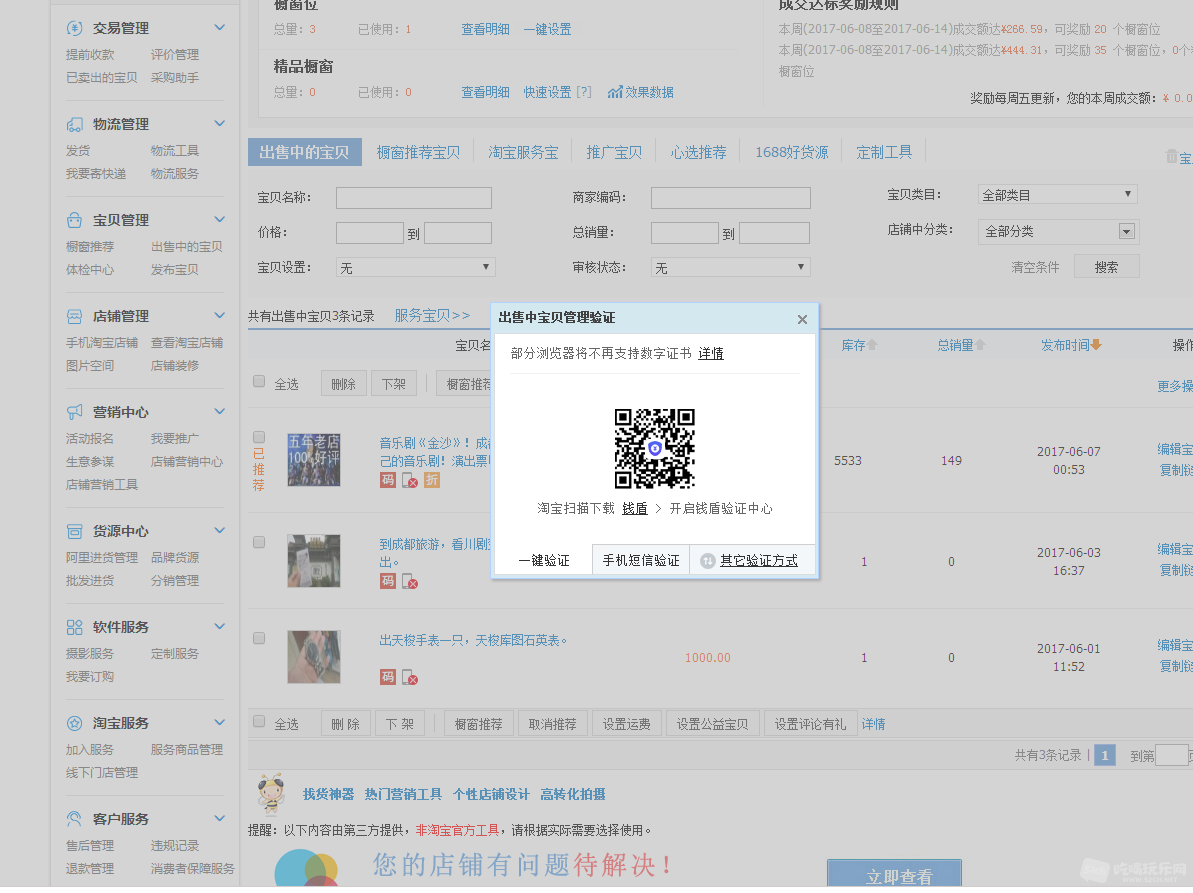Open the 宝贝类目 全部类目 dropdown
The height and width of the screenshot is (893, 1193).
pos(1058,195)
